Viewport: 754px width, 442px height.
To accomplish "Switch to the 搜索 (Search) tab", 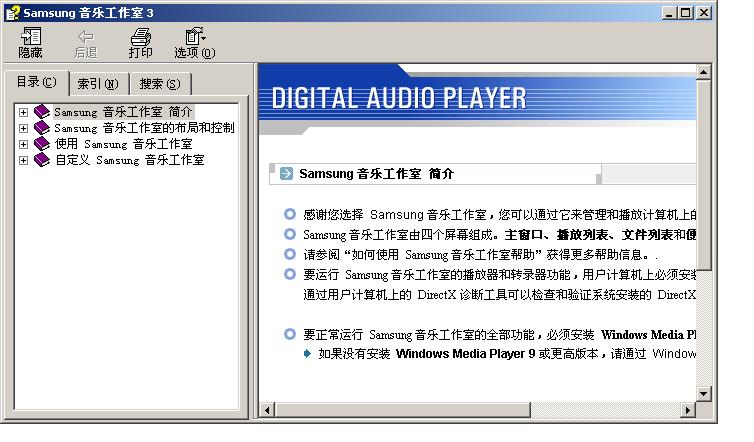I will coord(160,84).
